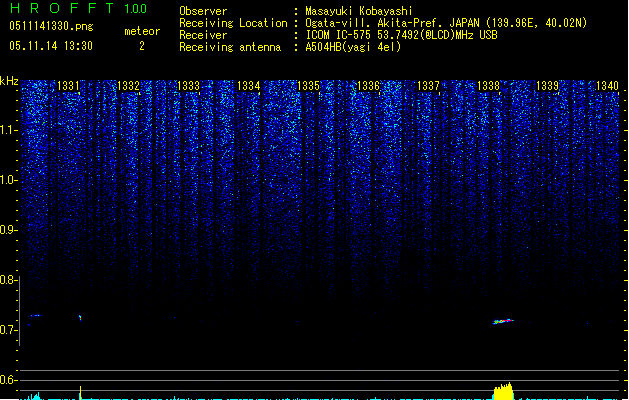This screenshot has height=400, width=629.
Task: Click the kHz axis unit label
Action: click(x=9, y=81)
